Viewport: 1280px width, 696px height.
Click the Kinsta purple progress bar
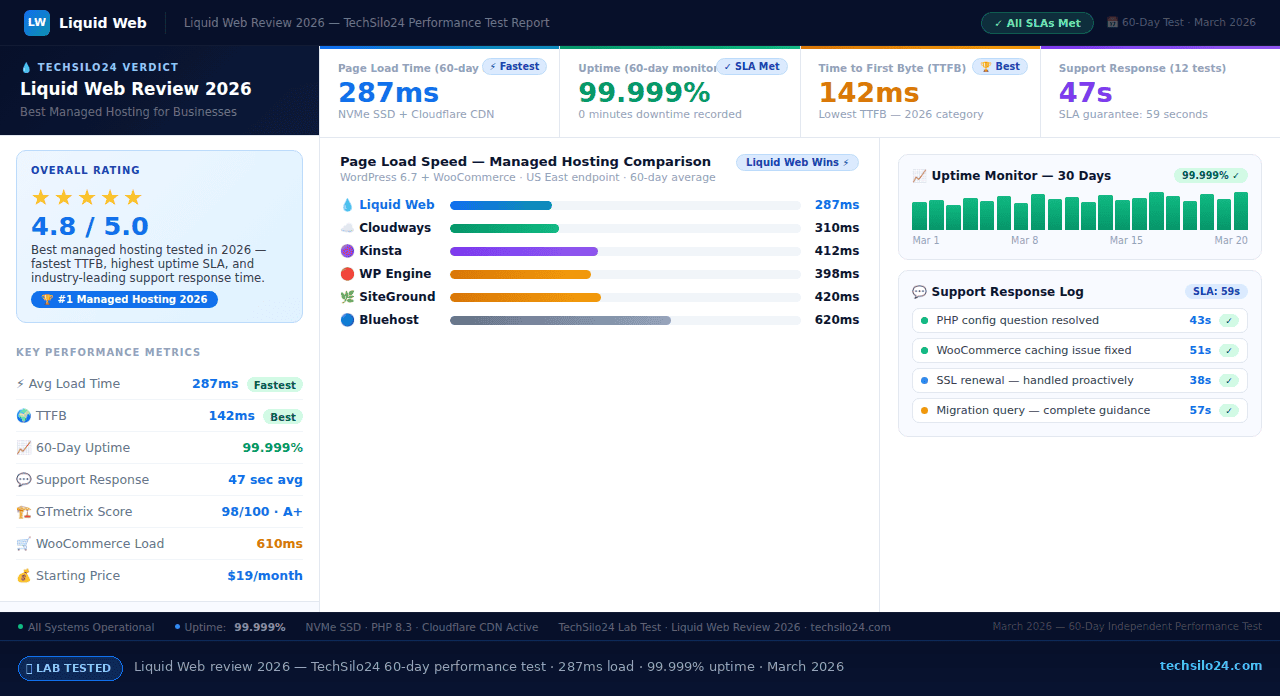[524, 251]
